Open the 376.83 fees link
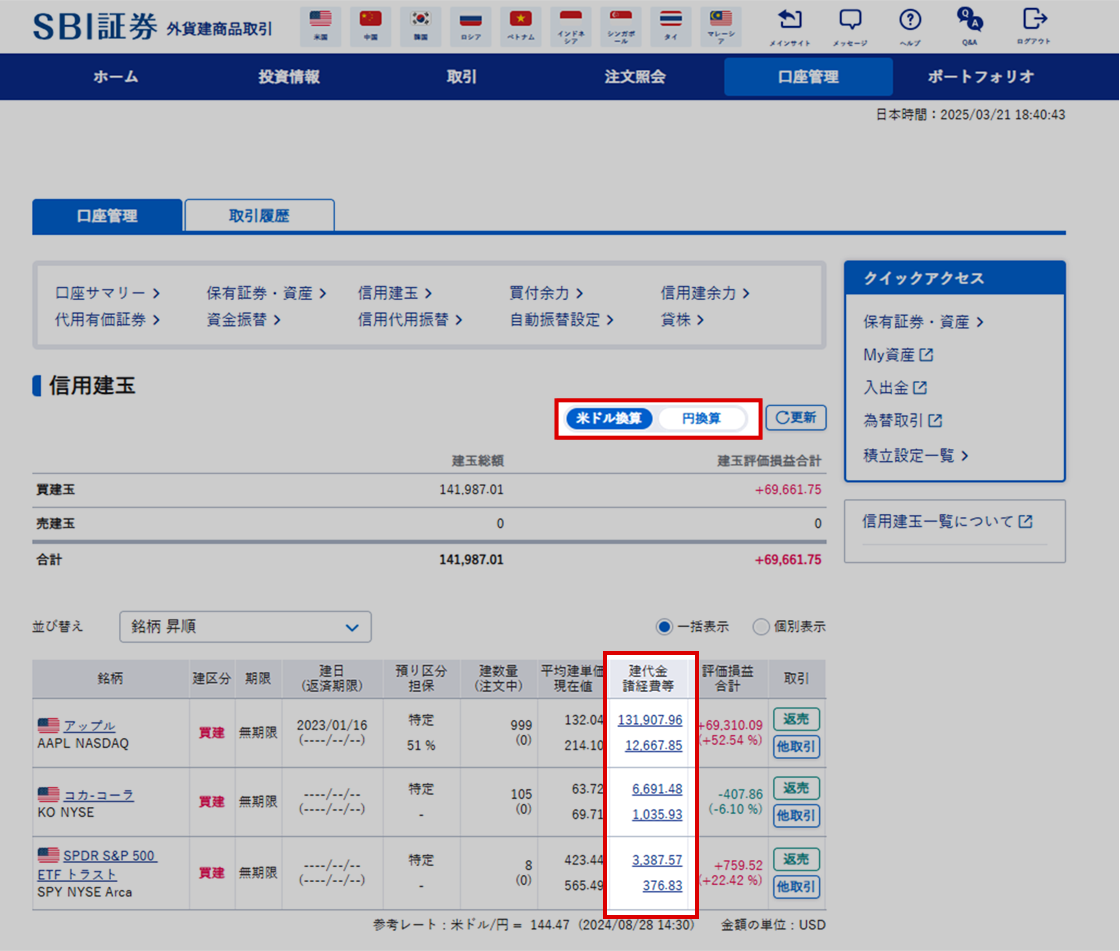The width and height of the screenshot is (1120, 951). pos(662,885)
